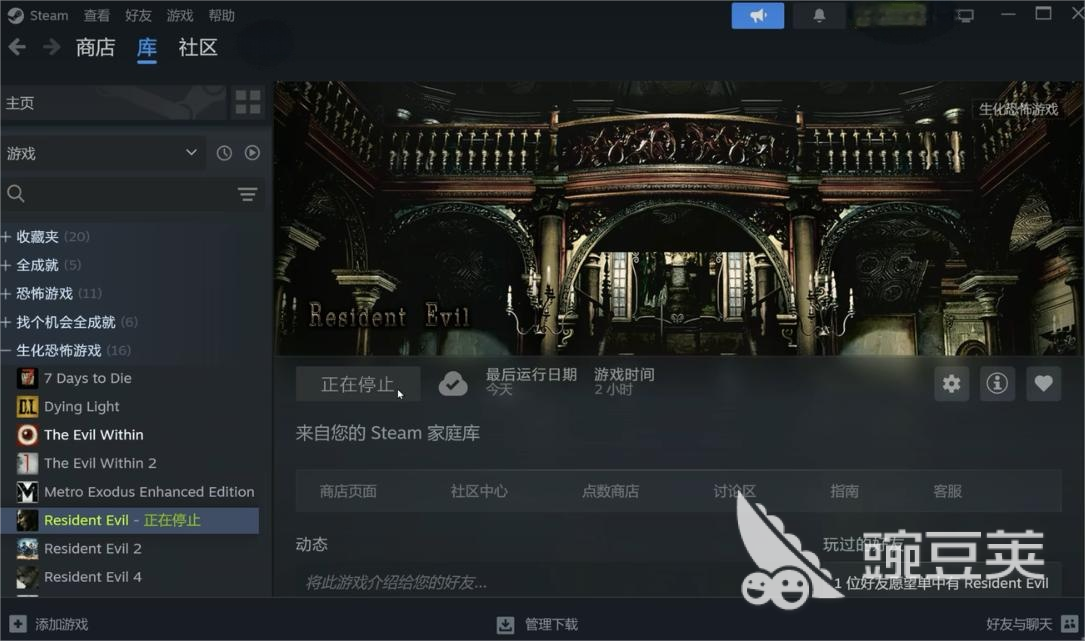This screenshot has width=1085, height=641.
Task: Expand the 收藏夹 (20) collection
Action: click(47, 236)
